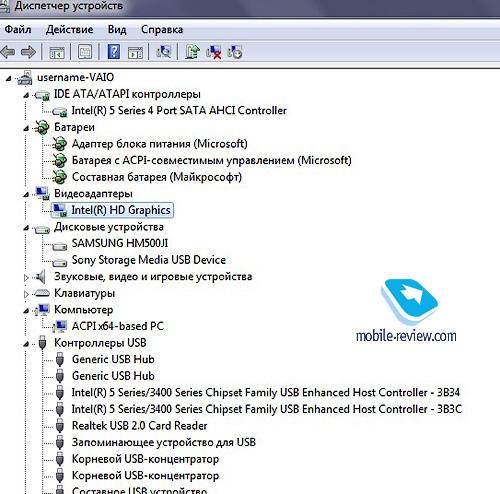Viewport: 500px width, 494px height.
Task: Click Scan for hardware changes icon
Action: pos(164,52)
